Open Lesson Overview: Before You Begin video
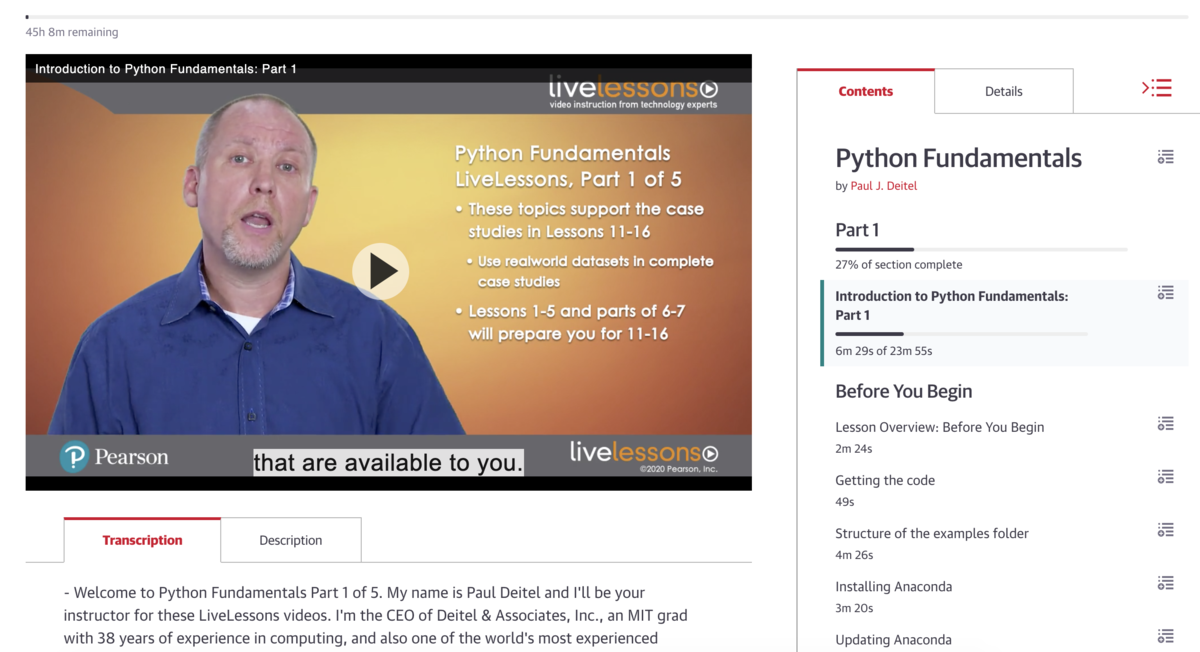The width and height of the screenshot is (1200, 652). coord(939,427)
